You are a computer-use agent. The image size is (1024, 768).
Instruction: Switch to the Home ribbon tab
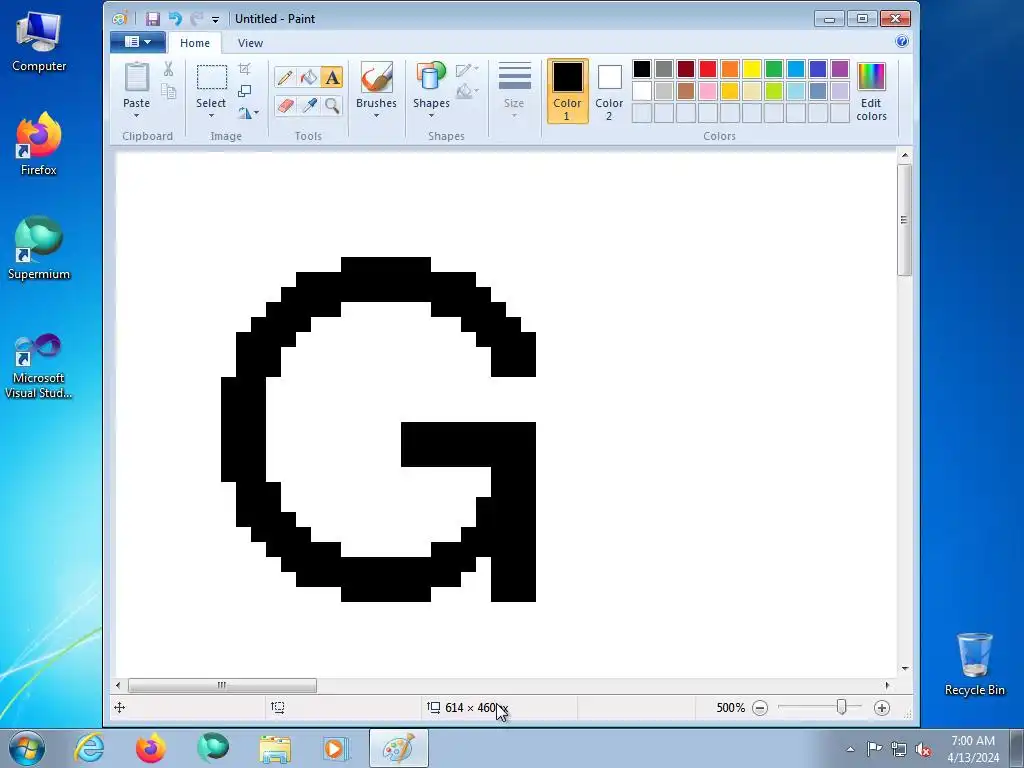pyautogui.click(x=195, y=43)
